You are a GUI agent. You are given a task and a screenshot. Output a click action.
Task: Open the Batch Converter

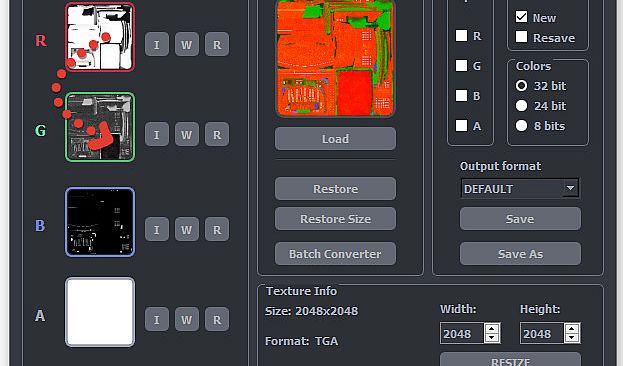pyautogui.click(x=335, y=254)
